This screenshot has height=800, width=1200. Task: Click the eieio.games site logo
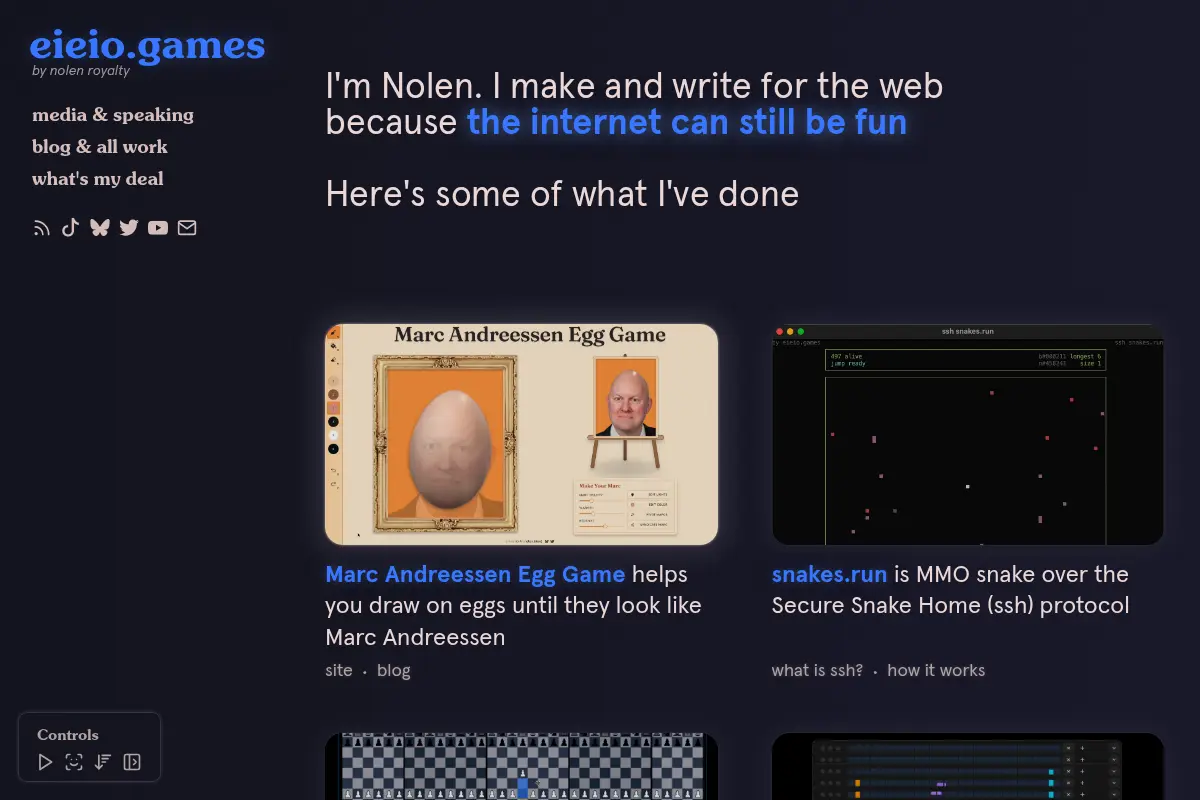[147, 46]
